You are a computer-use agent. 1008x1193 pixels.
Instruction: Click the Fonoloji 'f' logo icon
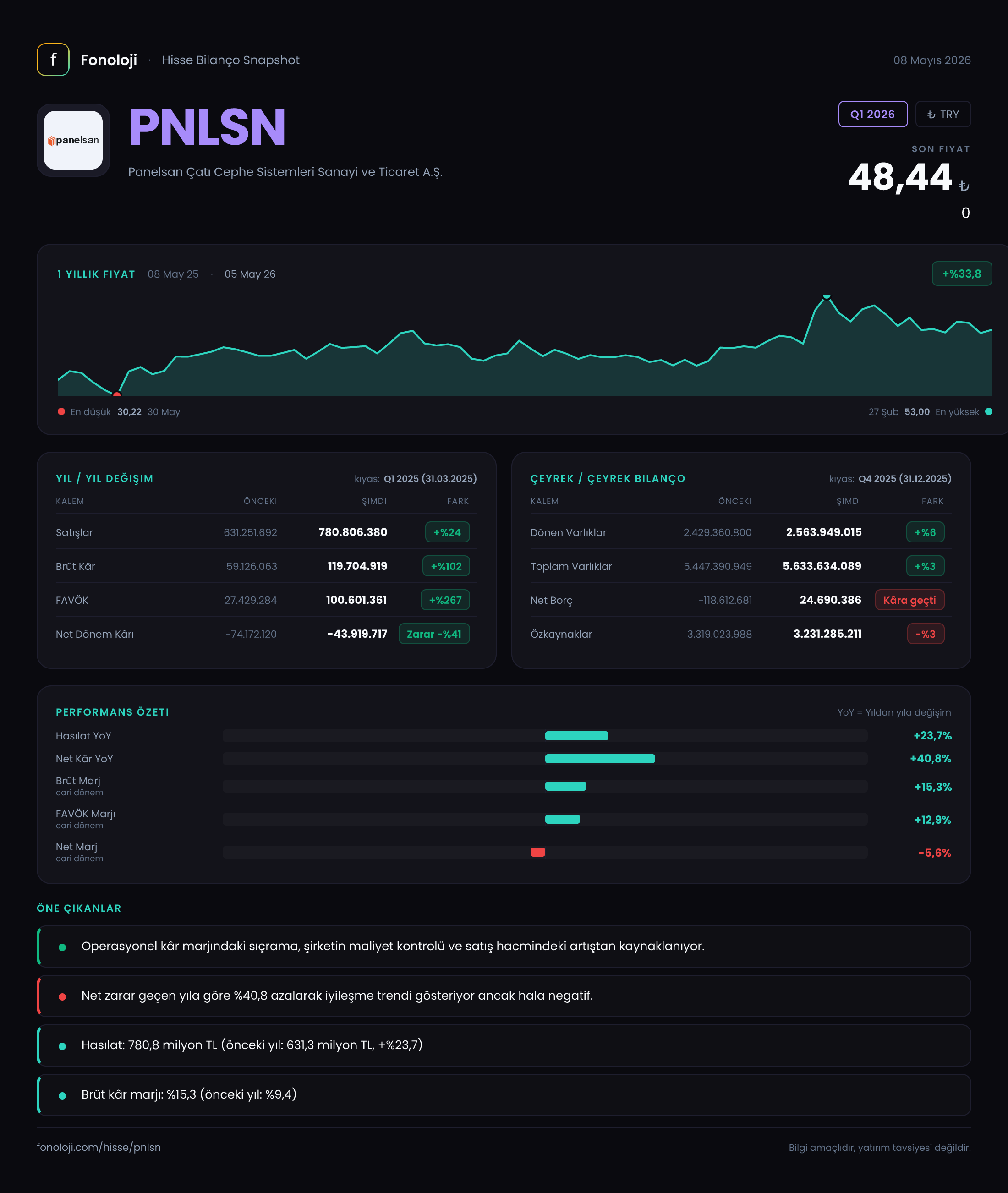pos(53,60)
